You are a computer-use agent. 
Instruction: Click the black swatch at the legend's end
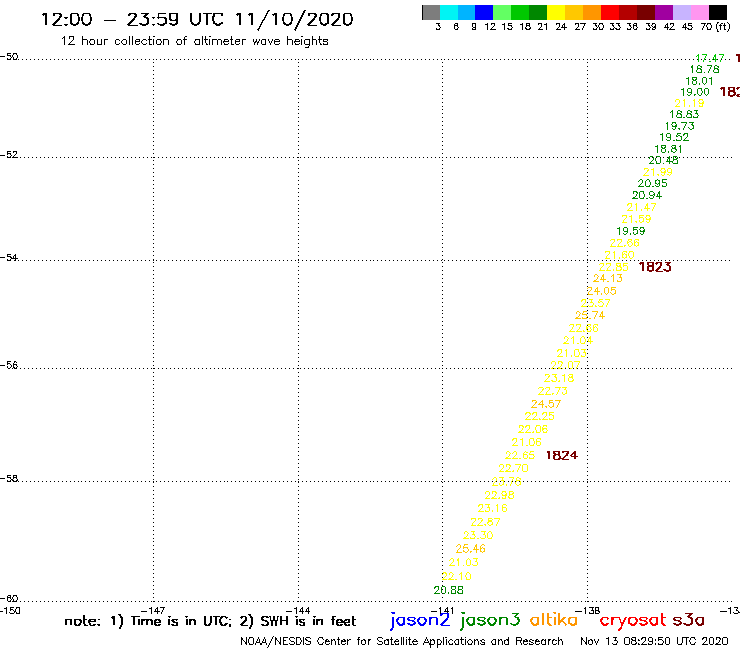(717, 12)
